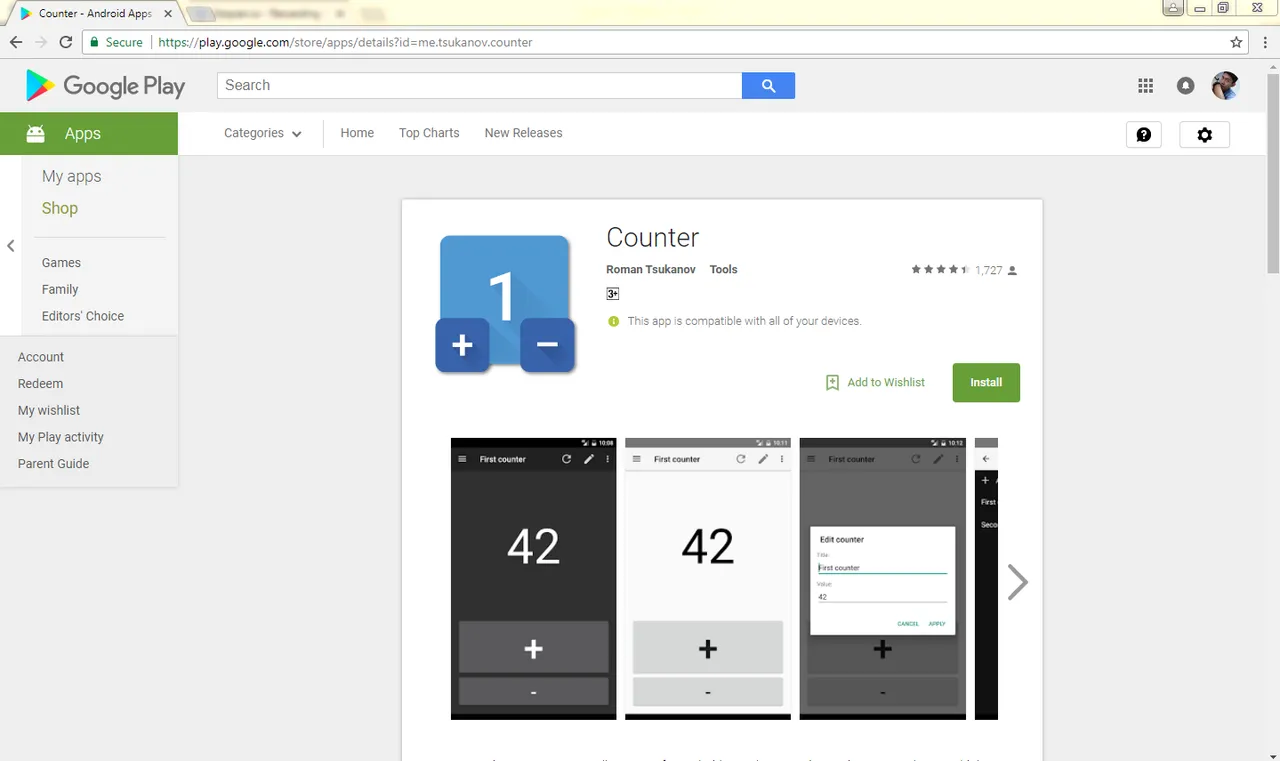Screen dimensions: 1280x761
Task: Open the first dark theme screenshot
Action: [533, 578]
